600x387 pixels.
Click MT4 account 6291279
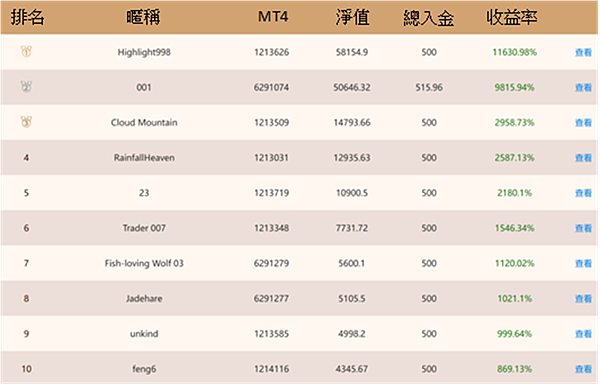click(272, 264)
